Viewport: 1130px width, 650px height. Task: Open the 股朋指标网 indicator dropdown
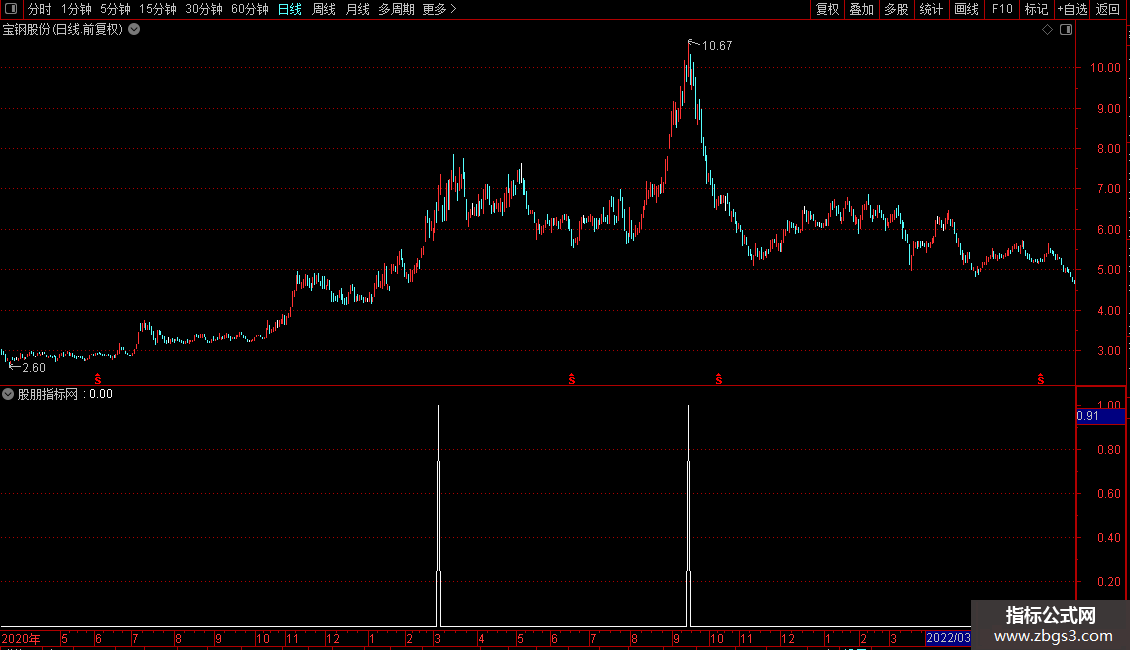(x=8, y=394)
